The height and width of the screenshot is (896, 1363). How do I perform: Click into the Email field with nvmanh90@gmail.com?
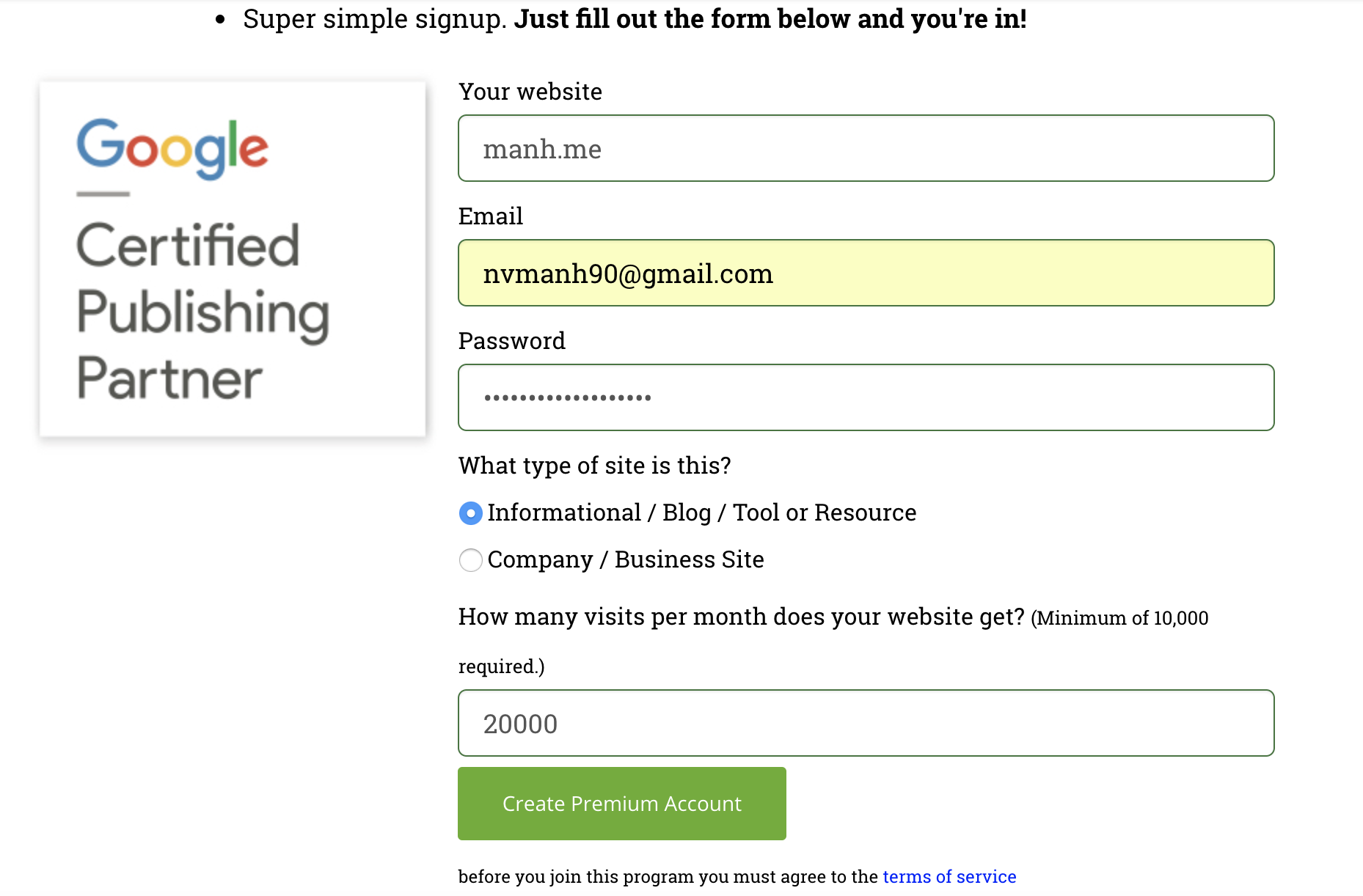[866, 273]
